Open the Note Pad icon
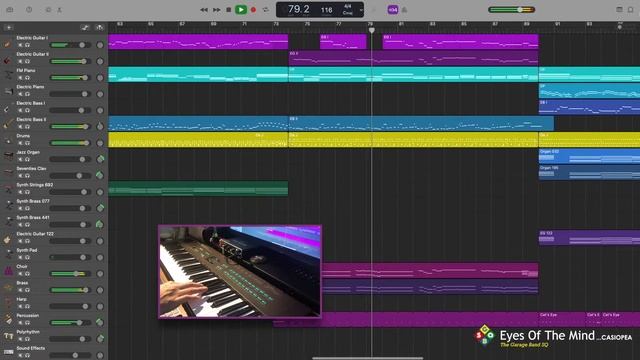The width and height of the screenshot is (640, 360). tap(619, 9)
